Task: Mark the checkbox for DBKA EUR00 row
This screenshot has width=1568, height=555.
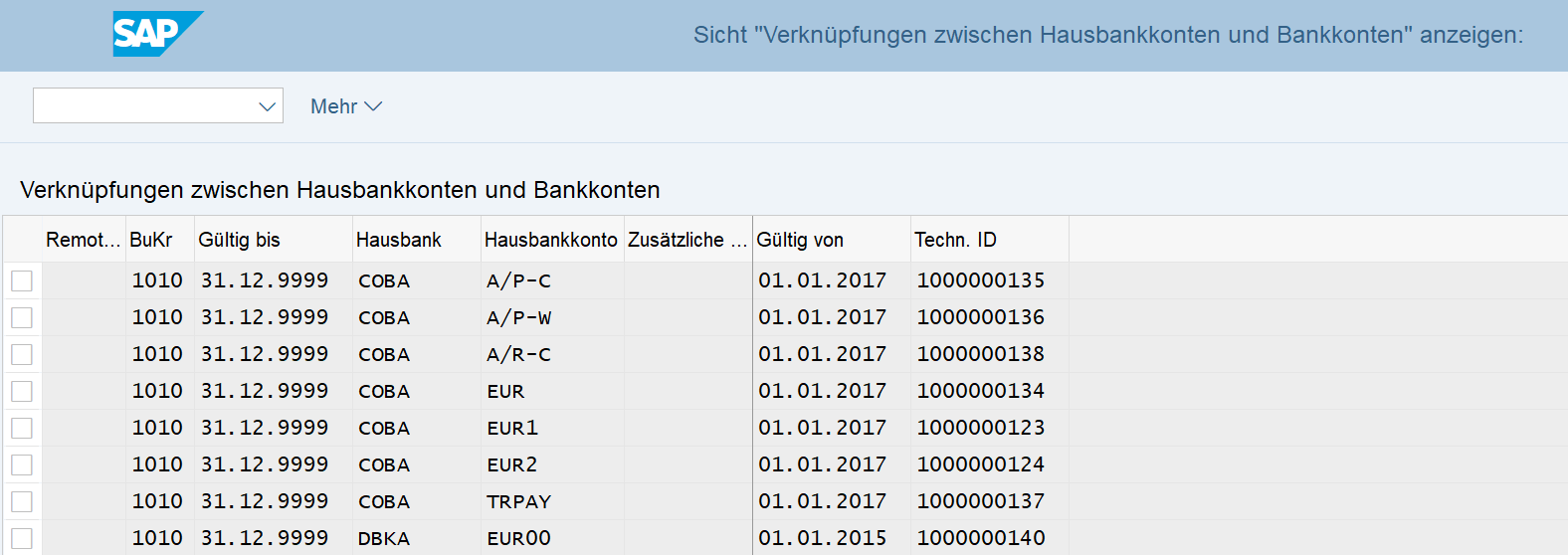Action: [x=22, y=539]
